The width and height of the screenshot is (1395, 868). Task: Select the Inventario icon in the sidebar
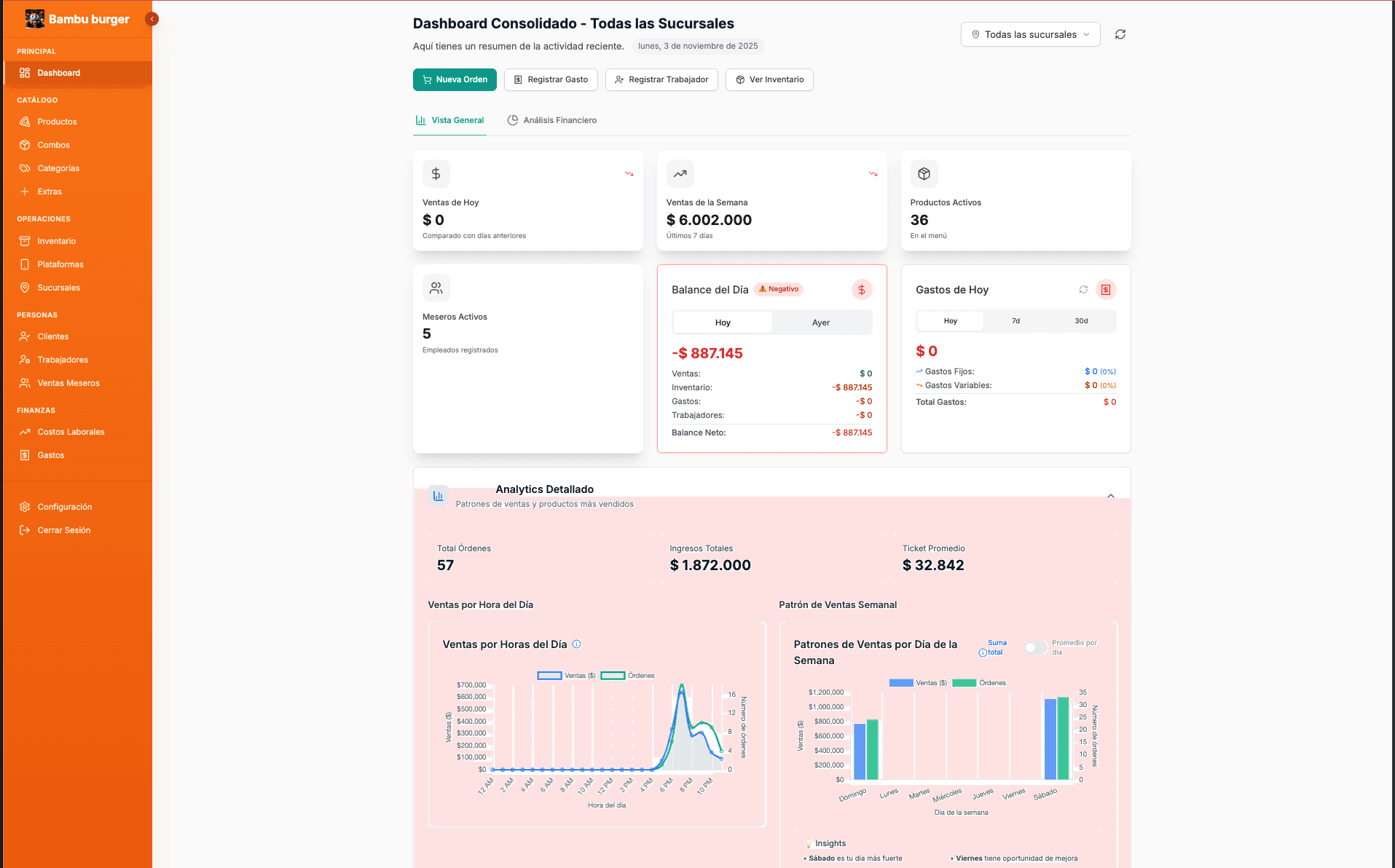point(25,240)
